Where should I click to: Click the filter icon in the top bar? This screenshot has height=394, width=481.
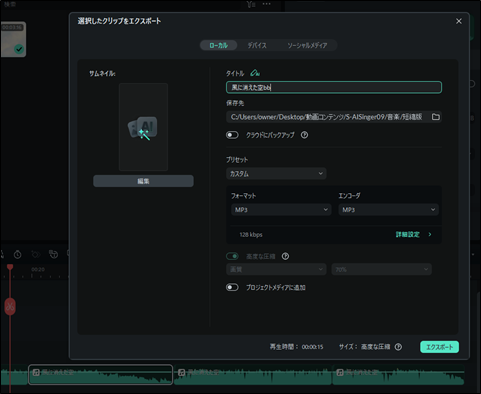(251, 4)
